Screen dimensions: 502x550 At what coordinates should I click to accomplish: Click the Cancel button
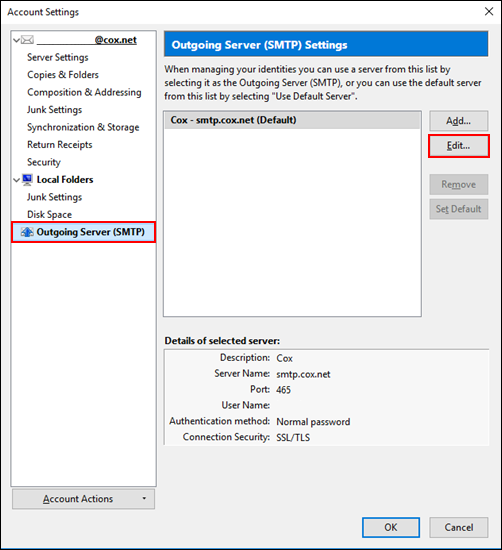(459, 527)
